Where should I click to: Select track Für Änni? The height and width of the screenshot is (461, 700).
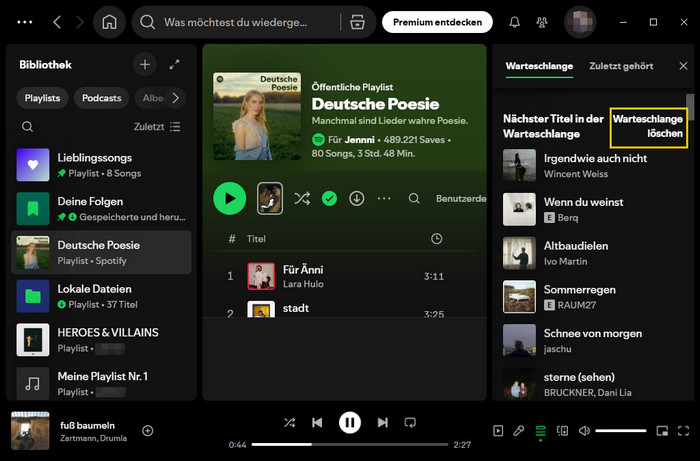coord(344,276)
